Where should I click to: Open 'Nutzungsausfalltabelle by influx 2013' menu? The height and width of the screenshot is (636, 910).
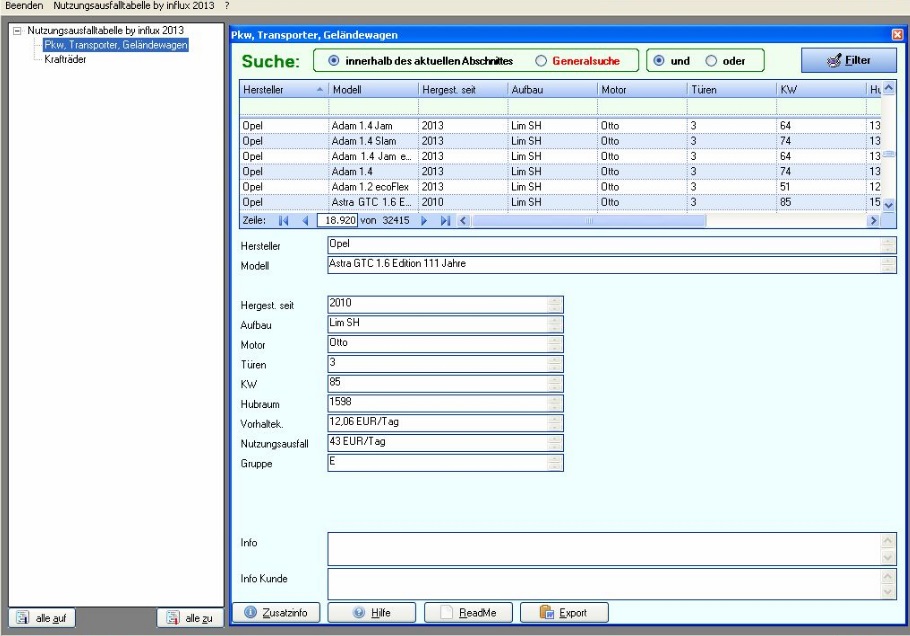133,6
